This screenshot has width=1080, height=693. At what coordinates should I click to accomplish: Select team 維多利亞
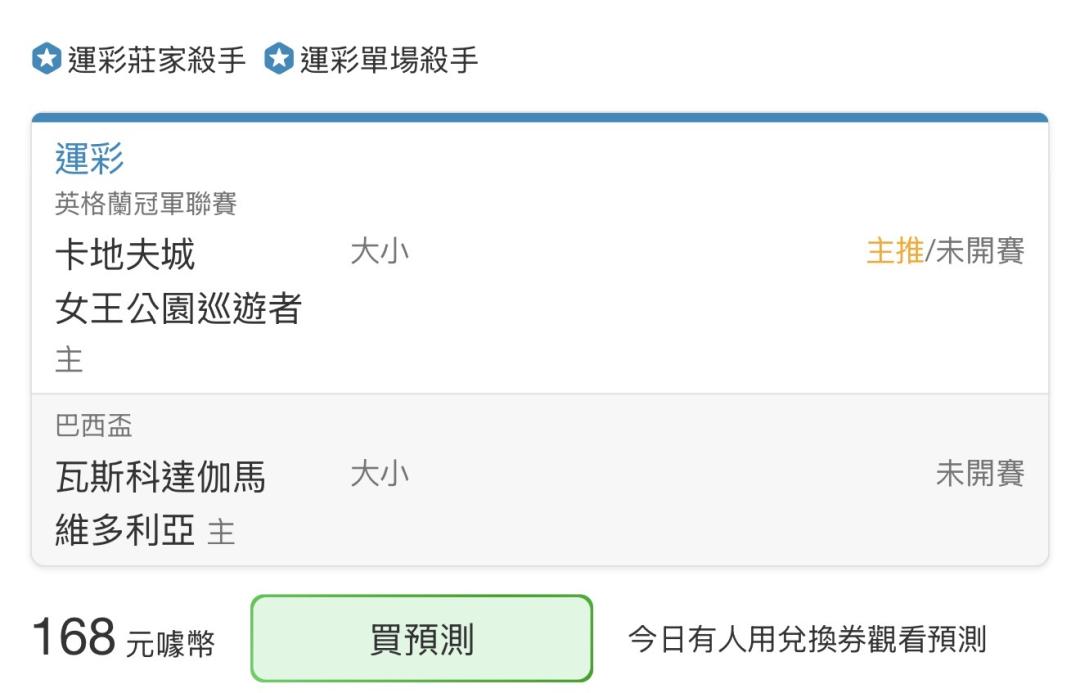coord(125,530)
